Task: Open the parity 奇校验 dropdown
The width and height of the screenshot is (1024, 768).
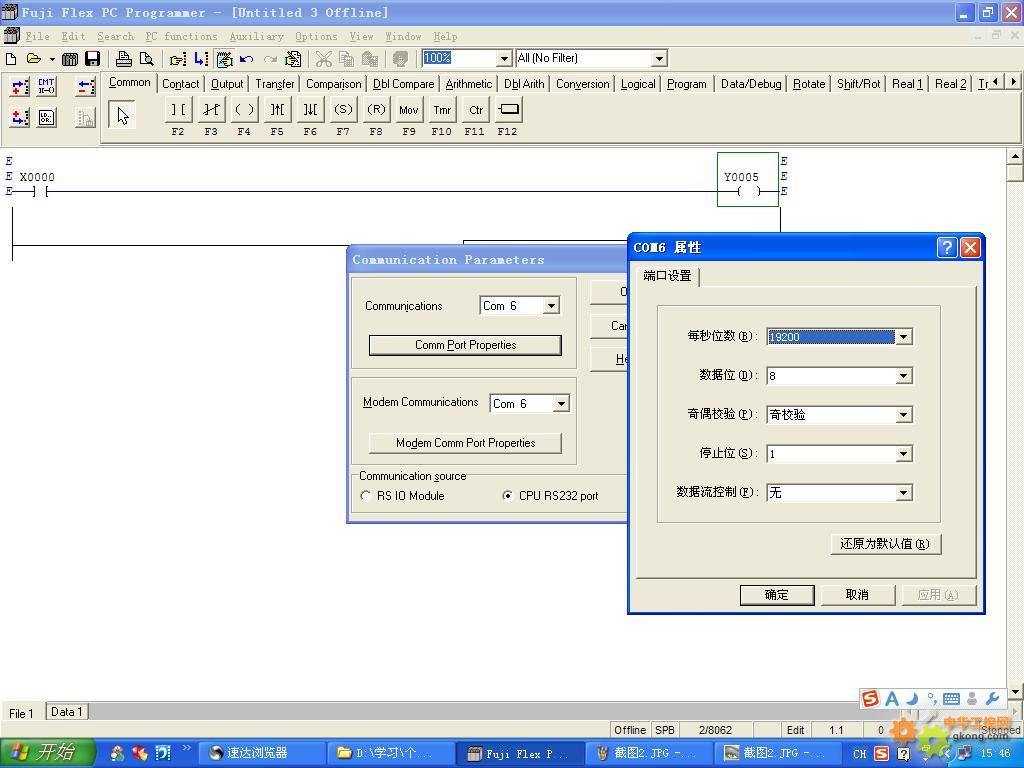Action: tap(904, 415)
